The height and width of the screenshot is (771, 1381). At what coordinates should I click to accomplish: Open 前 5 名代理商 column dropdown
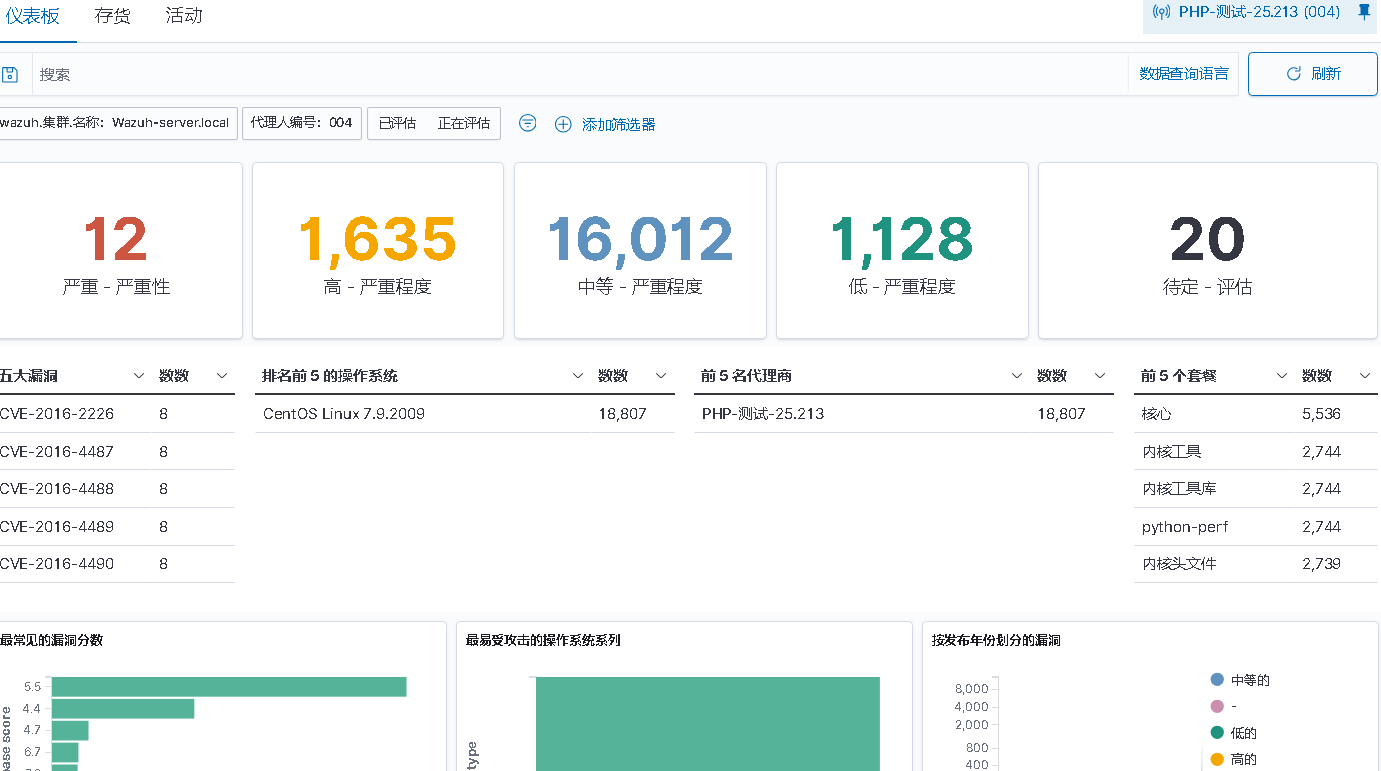coord(1017,376)
